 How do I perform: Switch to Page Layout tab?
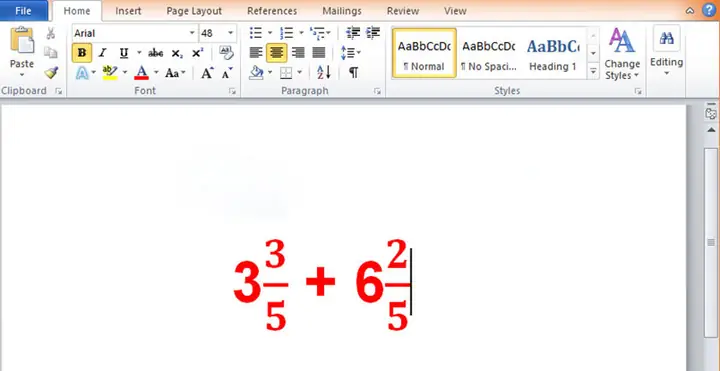tap(194, 11)
